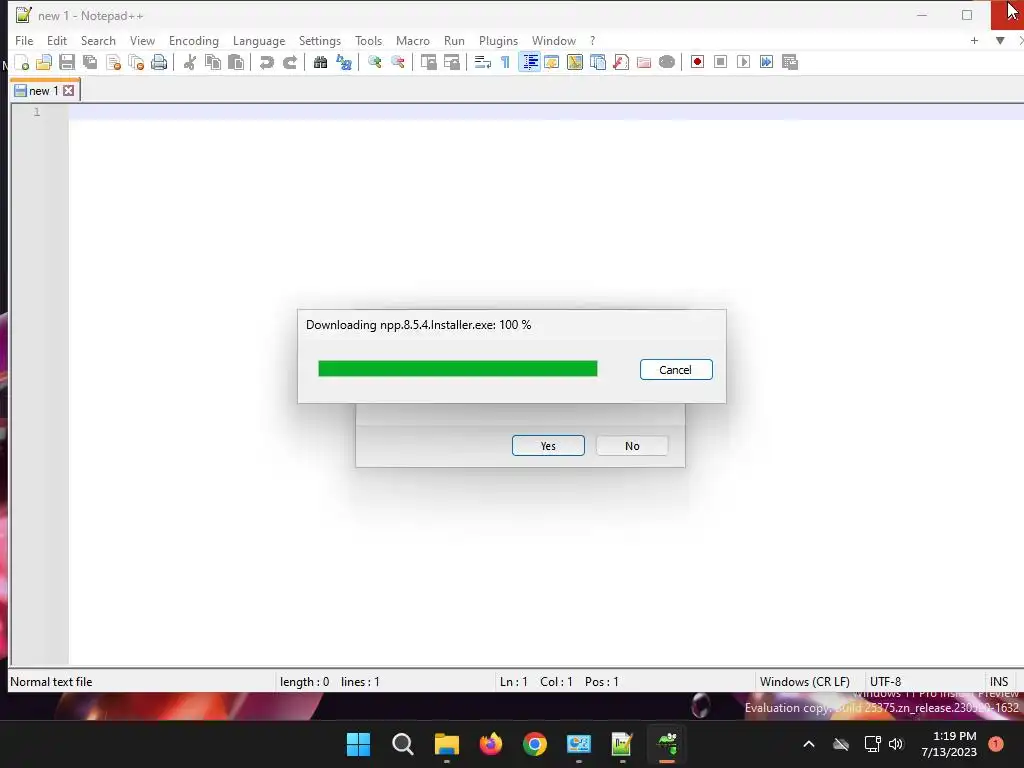Click Windows (CR LF) in status bar

click(805, 682)
